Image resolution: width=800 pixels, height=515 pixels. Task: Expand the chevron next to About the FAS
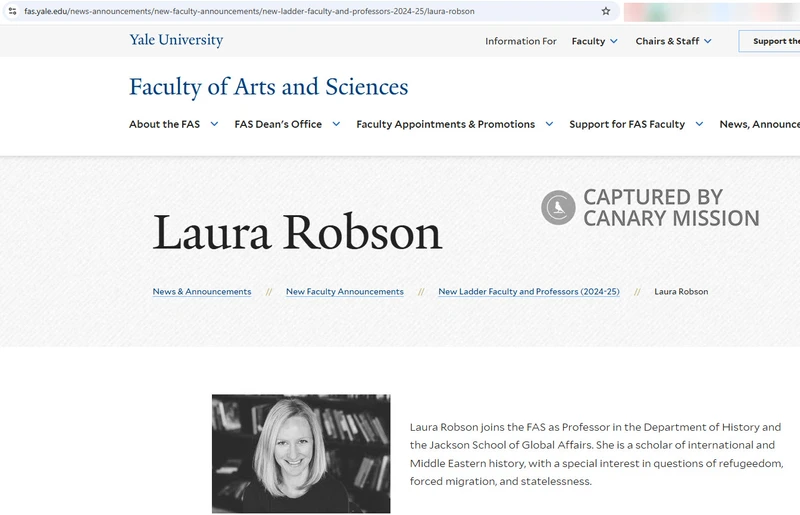[214, 124]
